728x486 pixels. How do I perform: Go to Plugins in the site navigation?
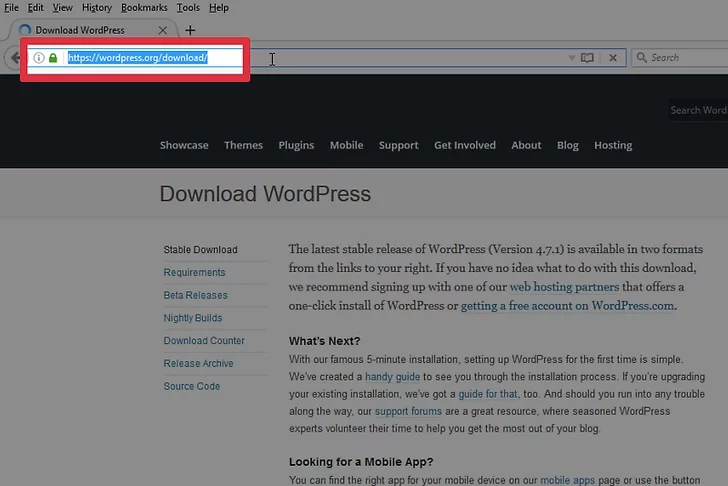[x=296, y=145]
